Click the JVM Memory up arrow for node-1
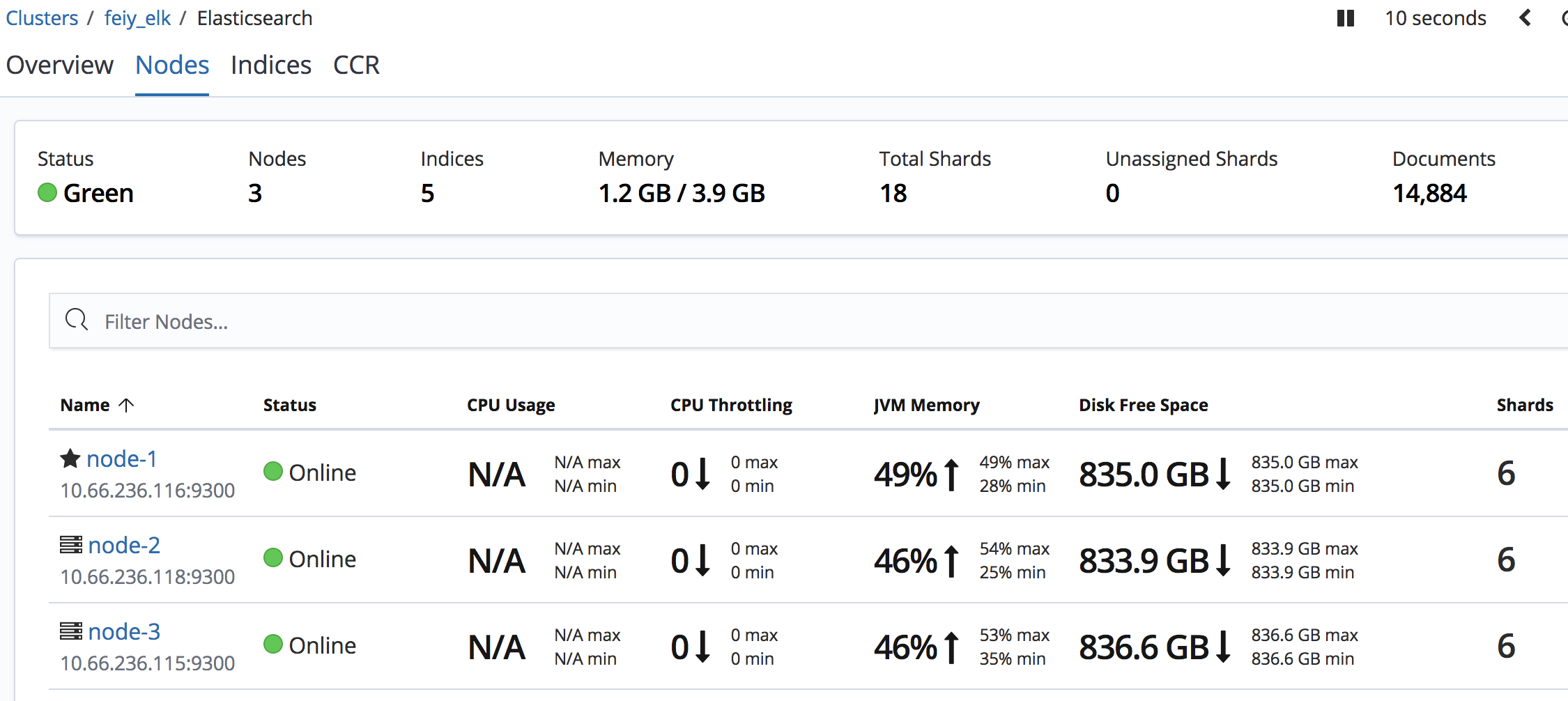This screenshot has width=1568, height=701. 952,475
